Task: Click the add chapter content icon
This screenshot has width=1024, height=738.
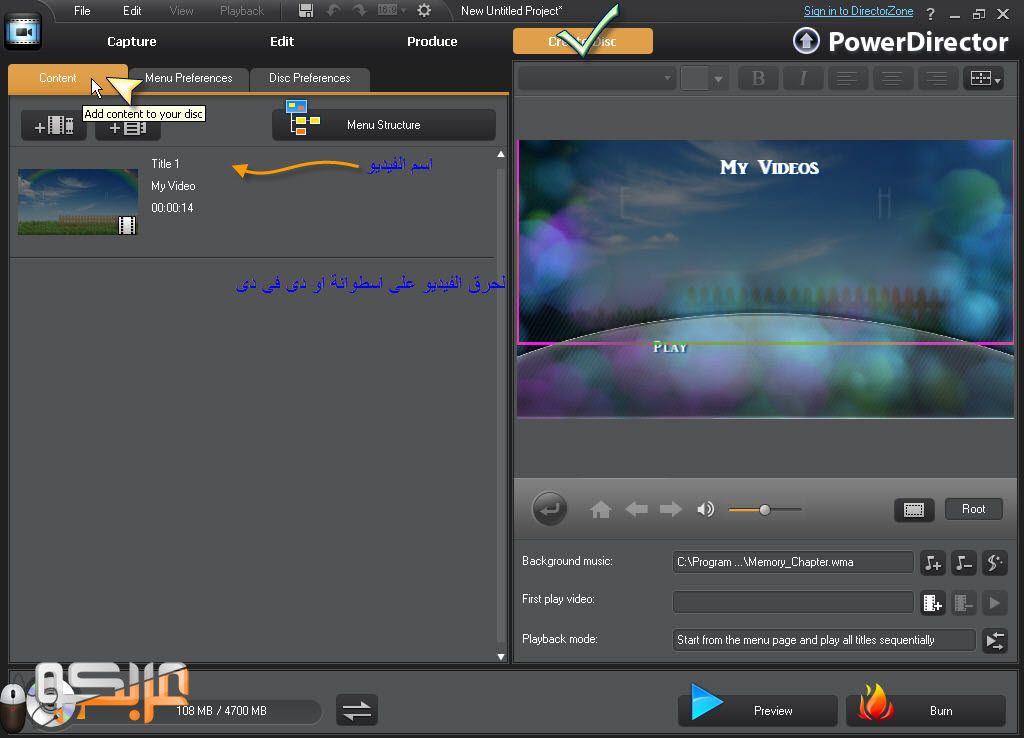Action: (x=128, y=128)
